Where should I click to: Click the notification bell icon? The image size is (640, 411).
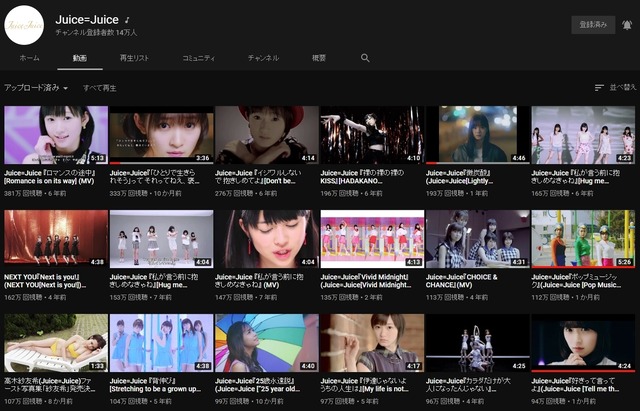pyautogui.click(x=627, y=25)
